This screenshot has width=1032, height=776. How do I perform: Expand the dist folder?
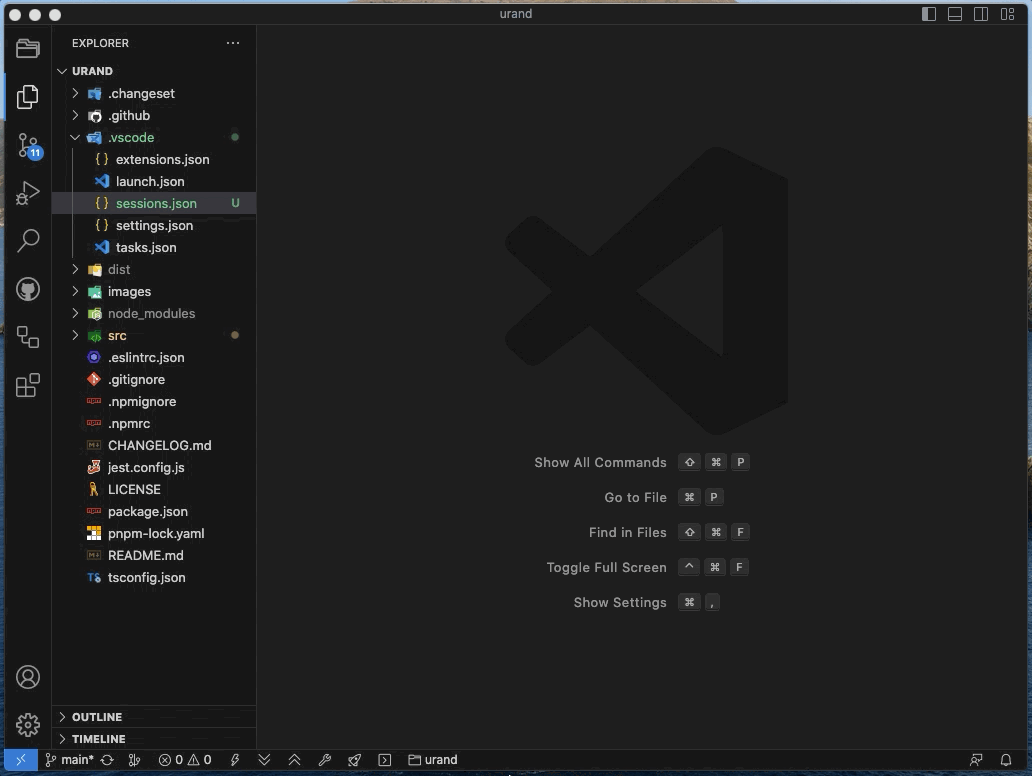(x=154, y=269)
